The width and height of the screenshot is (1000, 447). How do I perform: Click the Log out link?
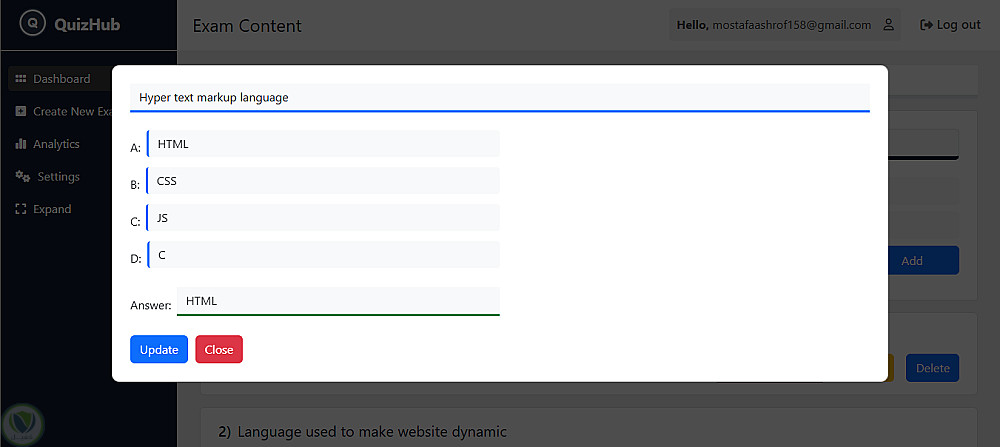tap(950, 25)
